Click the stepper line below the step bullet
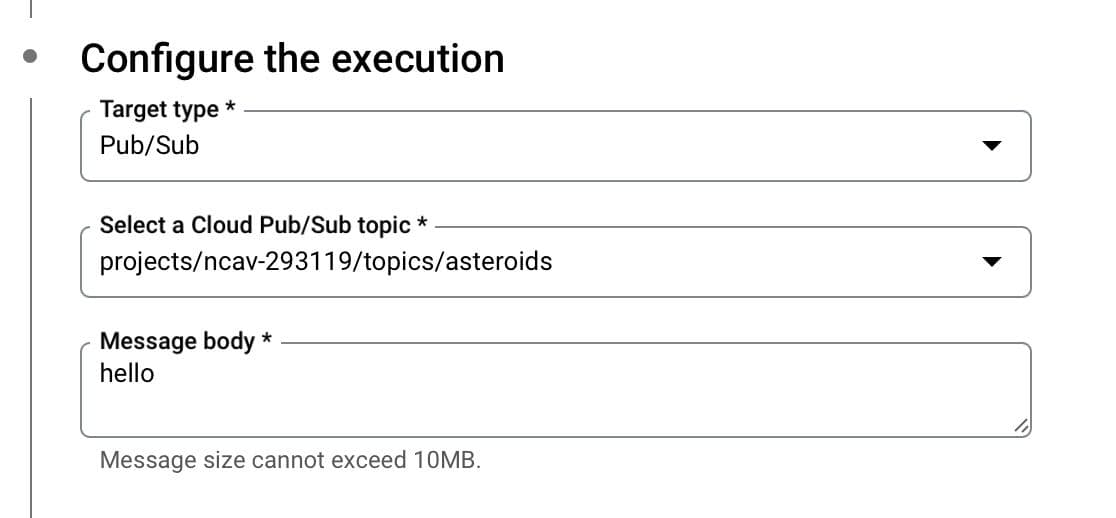This screenshot has height=518, width=1116. 31,300
